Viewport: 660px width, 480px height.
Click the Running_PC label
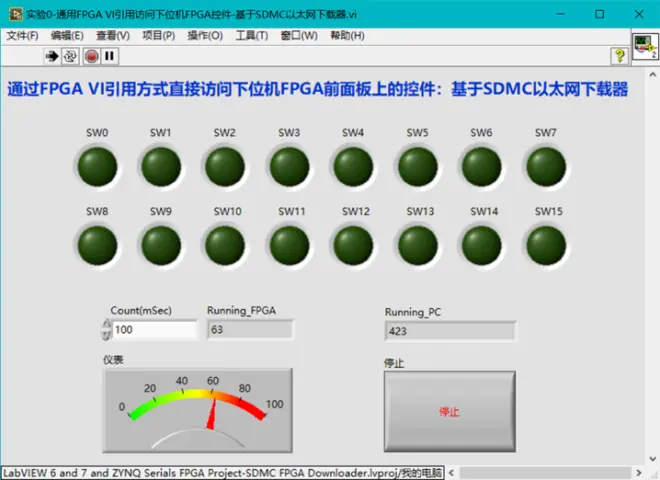pyautogui.click(x=413, y=312)
